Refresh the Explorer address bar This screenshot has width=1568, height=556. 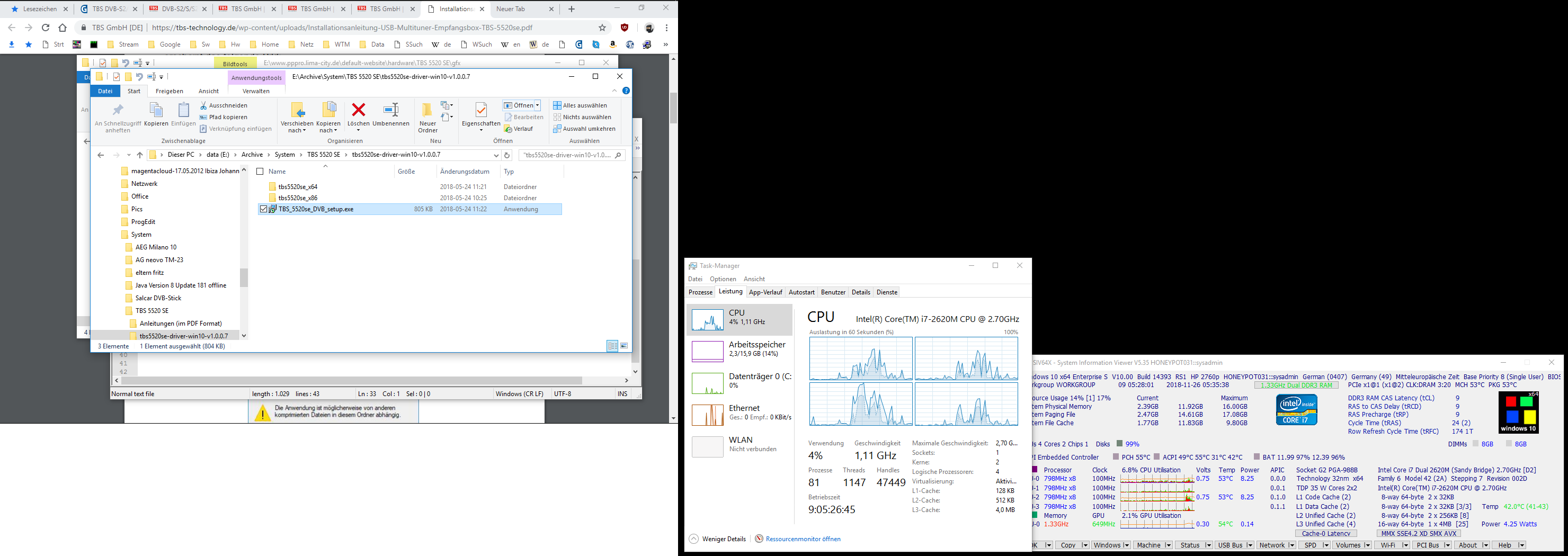tap(507, 155)
